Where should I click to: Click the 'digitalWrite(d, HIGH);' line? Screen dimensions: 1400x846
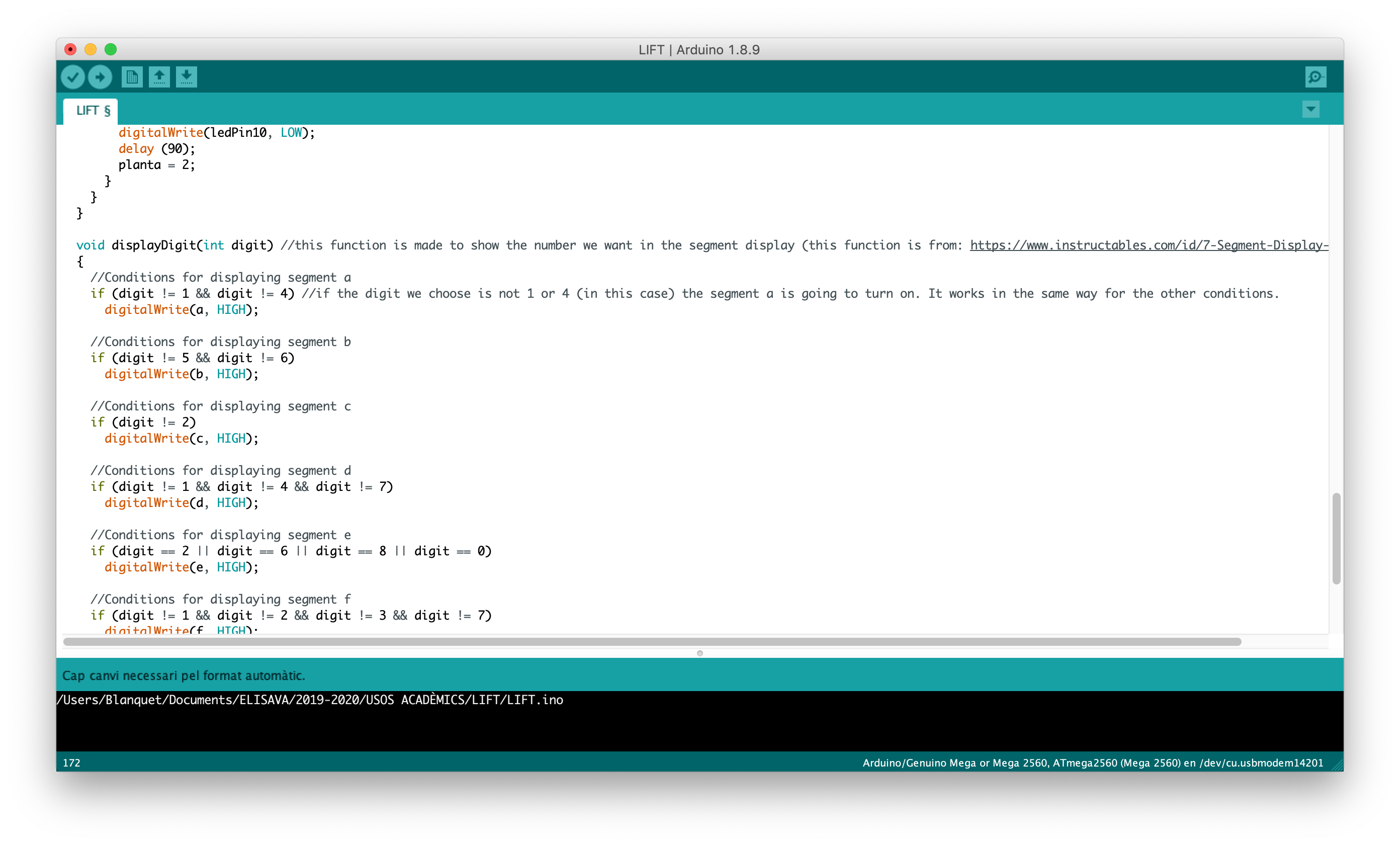(181, 503)
